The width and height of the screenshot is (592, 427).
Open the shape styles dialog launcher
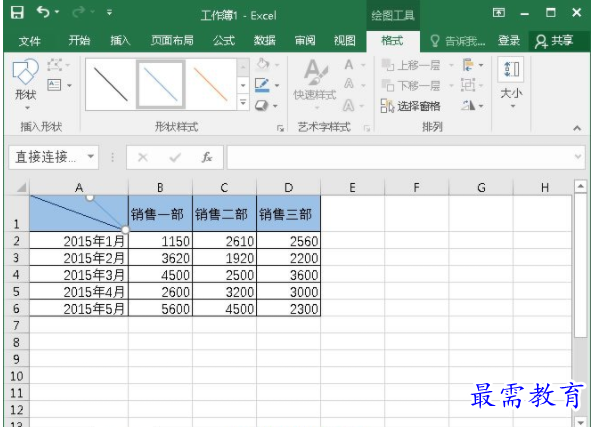pos(280,128)
